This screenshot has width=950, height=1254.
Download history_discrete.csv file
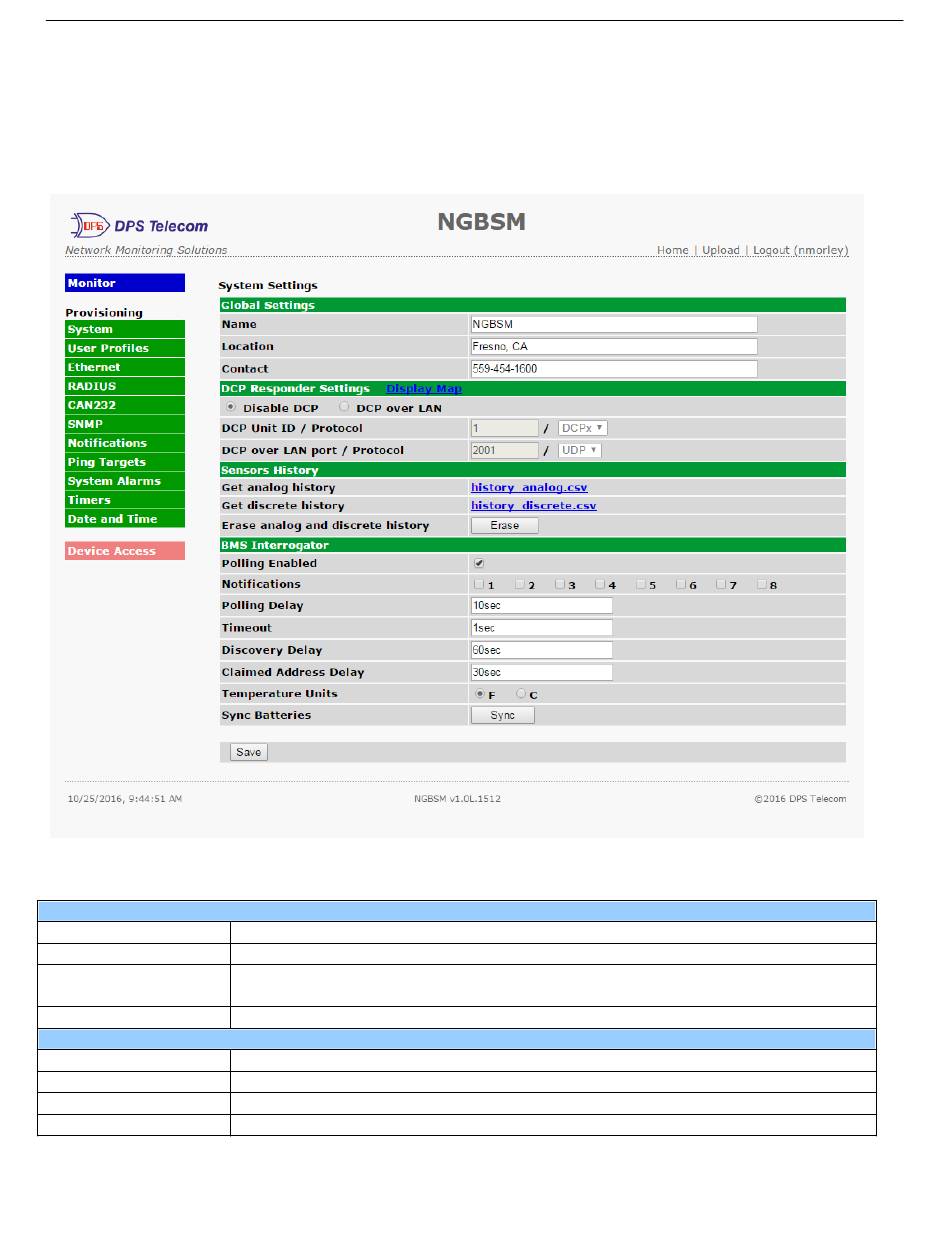(533, 506)
